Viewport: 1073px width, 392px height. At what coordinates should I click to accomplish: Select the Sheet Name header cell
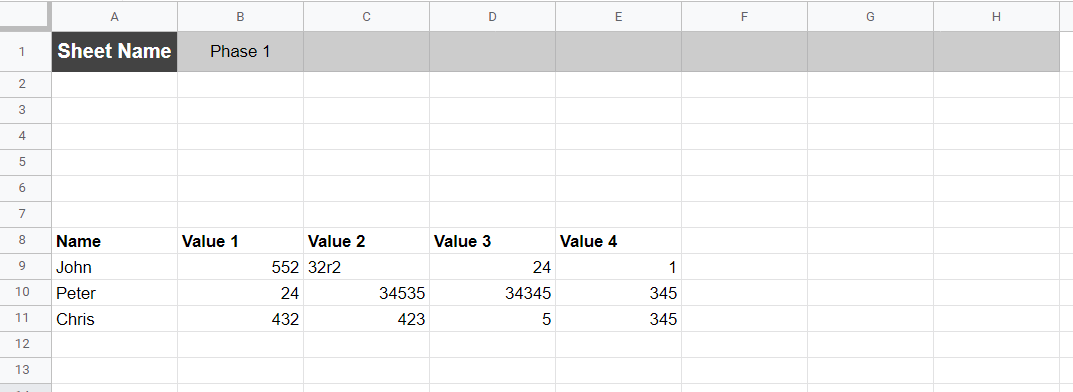coord(114,51)
